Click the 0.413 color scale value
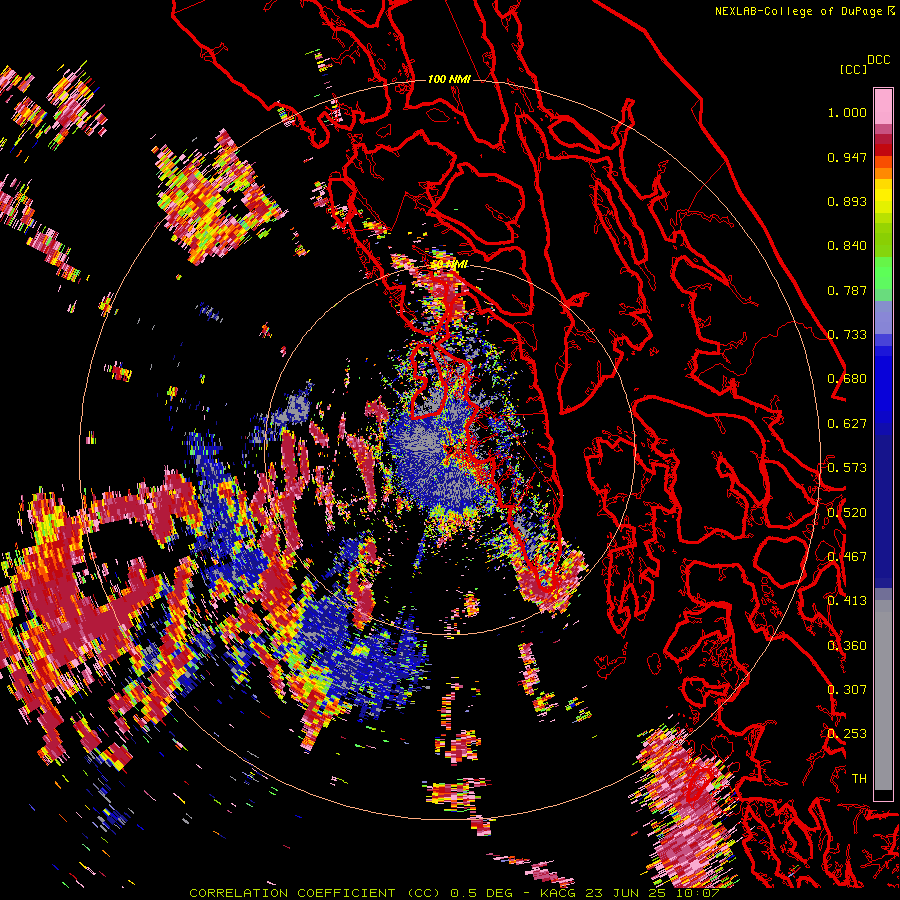This screenshot has height=900, width=900. coord(847,601)
